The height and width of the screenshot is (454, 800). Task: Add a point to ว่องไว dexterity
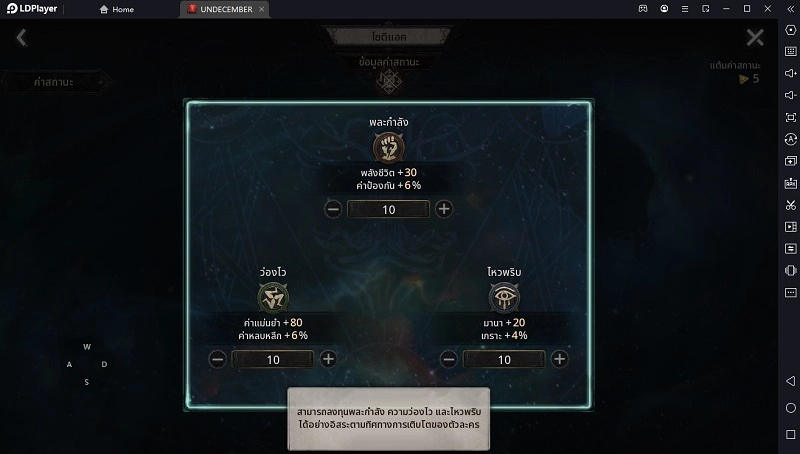coord(328,359)
